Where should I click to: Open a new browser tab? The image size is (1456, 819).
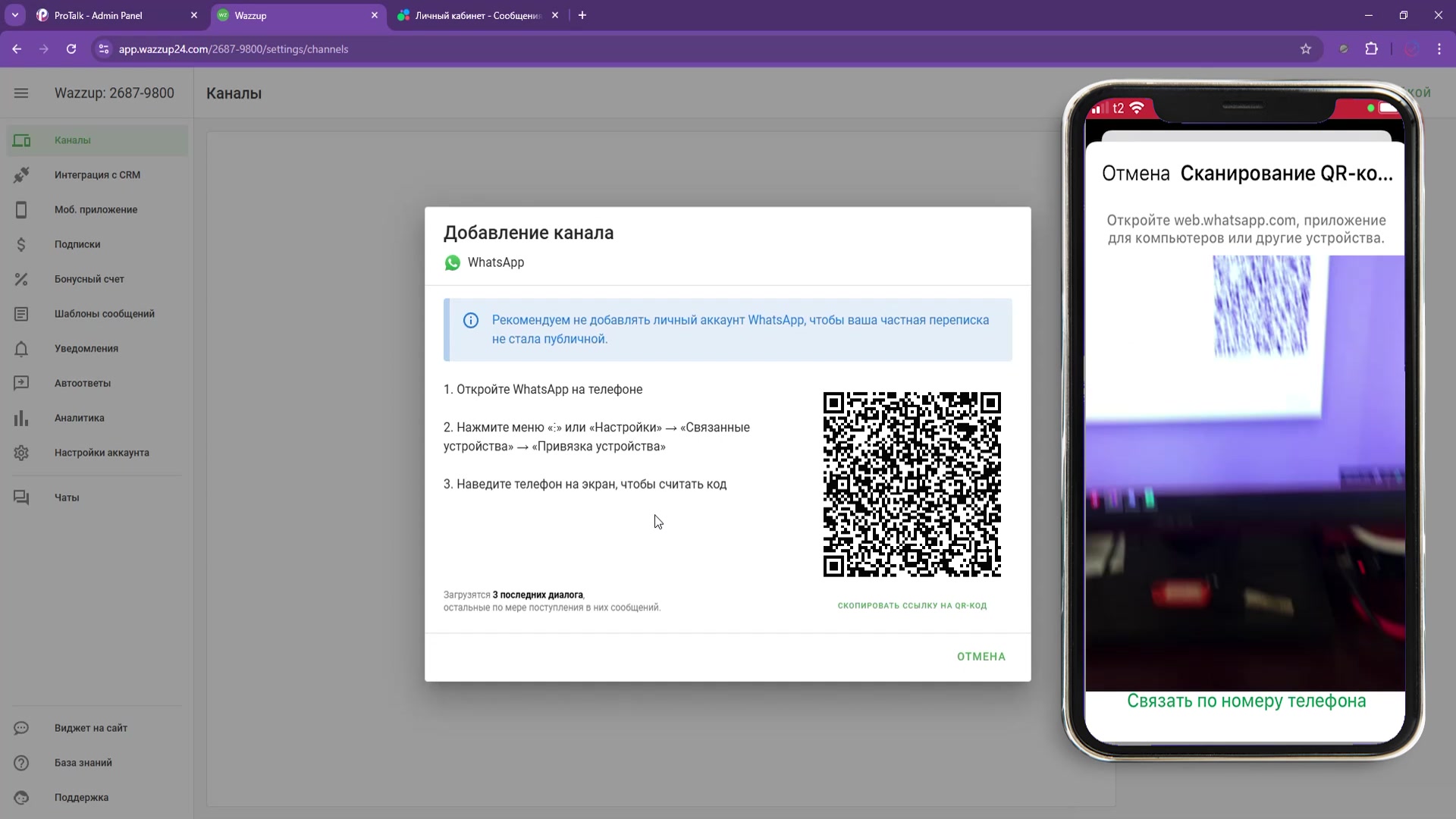pyautogui.click(x=582, y=15)
